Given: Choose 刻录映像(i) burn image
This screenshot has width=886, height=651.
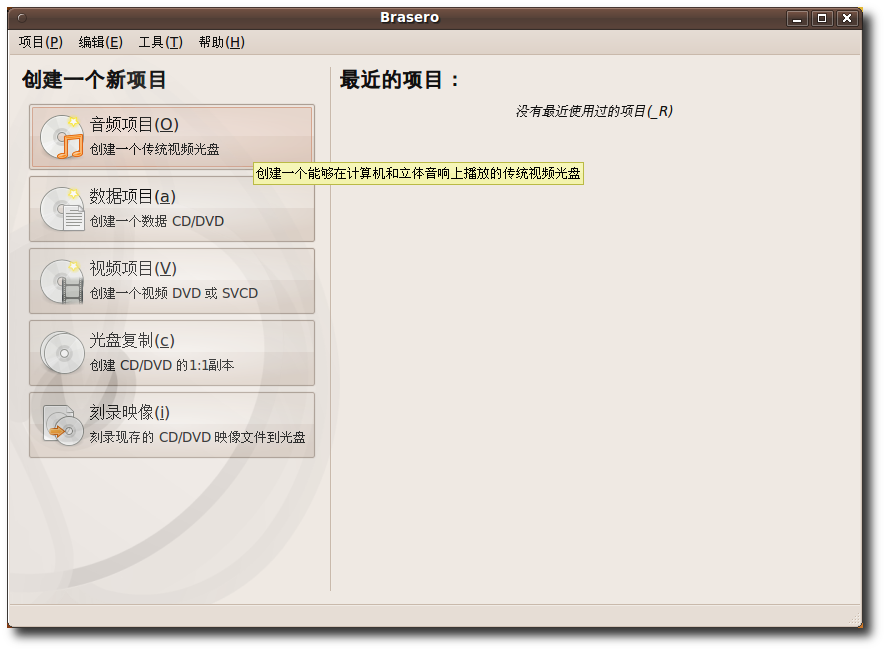Looking at the screenshot, I should (x=172, y=425).
